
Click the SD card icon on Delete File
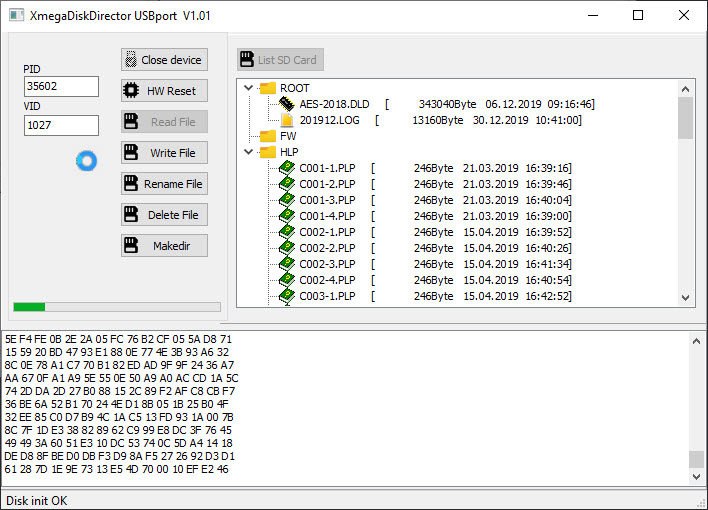(131, 214)
